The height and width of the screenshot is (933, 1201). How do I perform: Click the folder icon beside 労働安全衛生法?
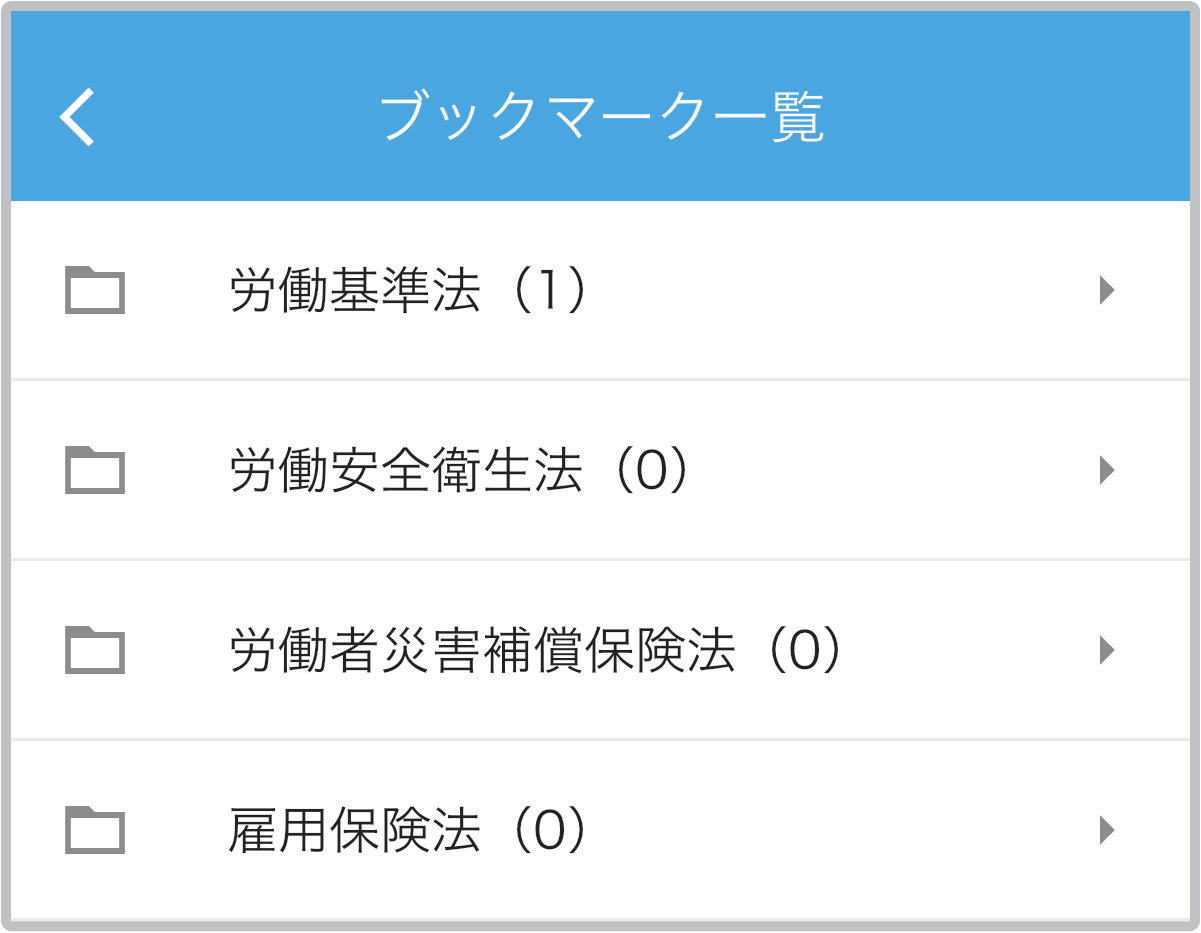point(95,470)
